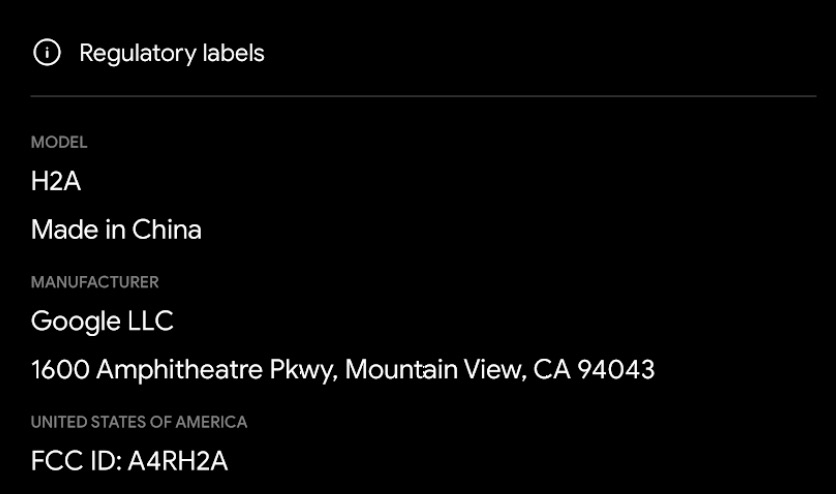Select the word Google in manufacturer name
Viewport: 836px width, 494px height.
tap(74, 321)
